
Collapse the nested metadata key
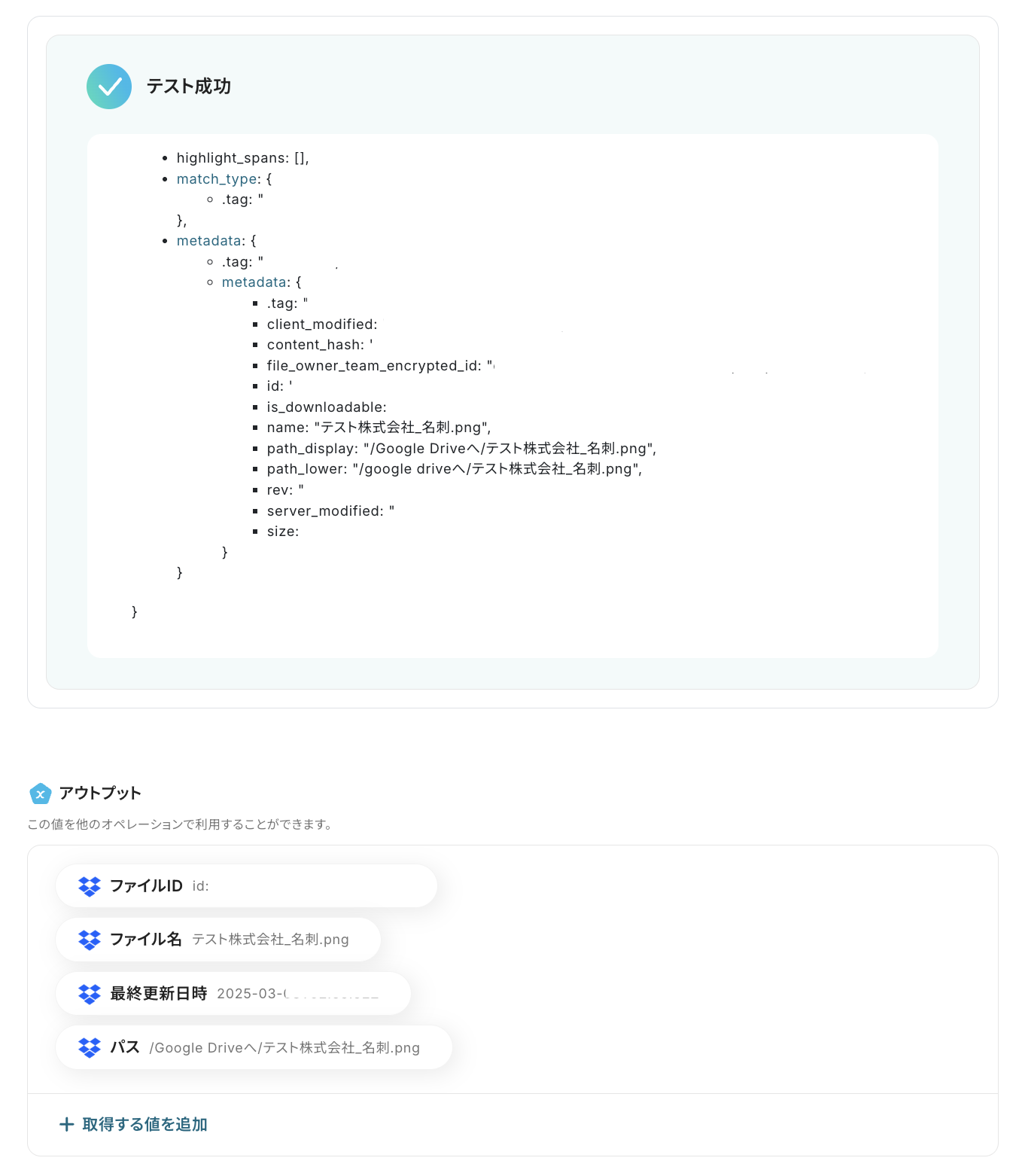pos(254,282)
